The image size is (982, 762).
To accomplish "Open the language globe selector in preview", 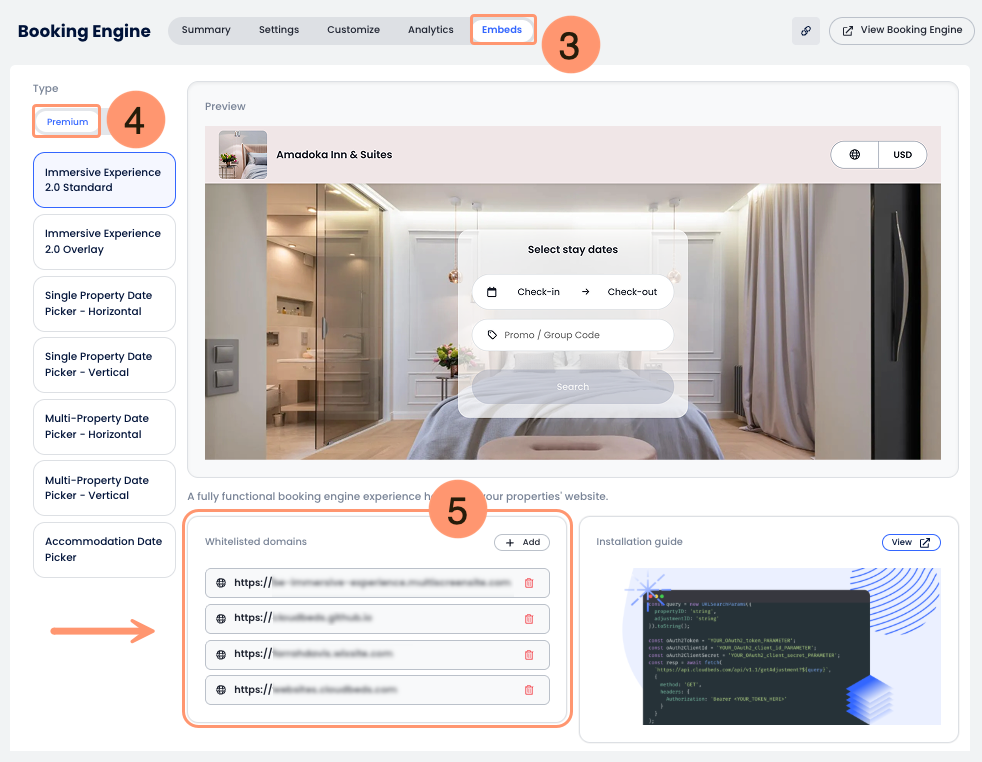I will tap(854, 155).
